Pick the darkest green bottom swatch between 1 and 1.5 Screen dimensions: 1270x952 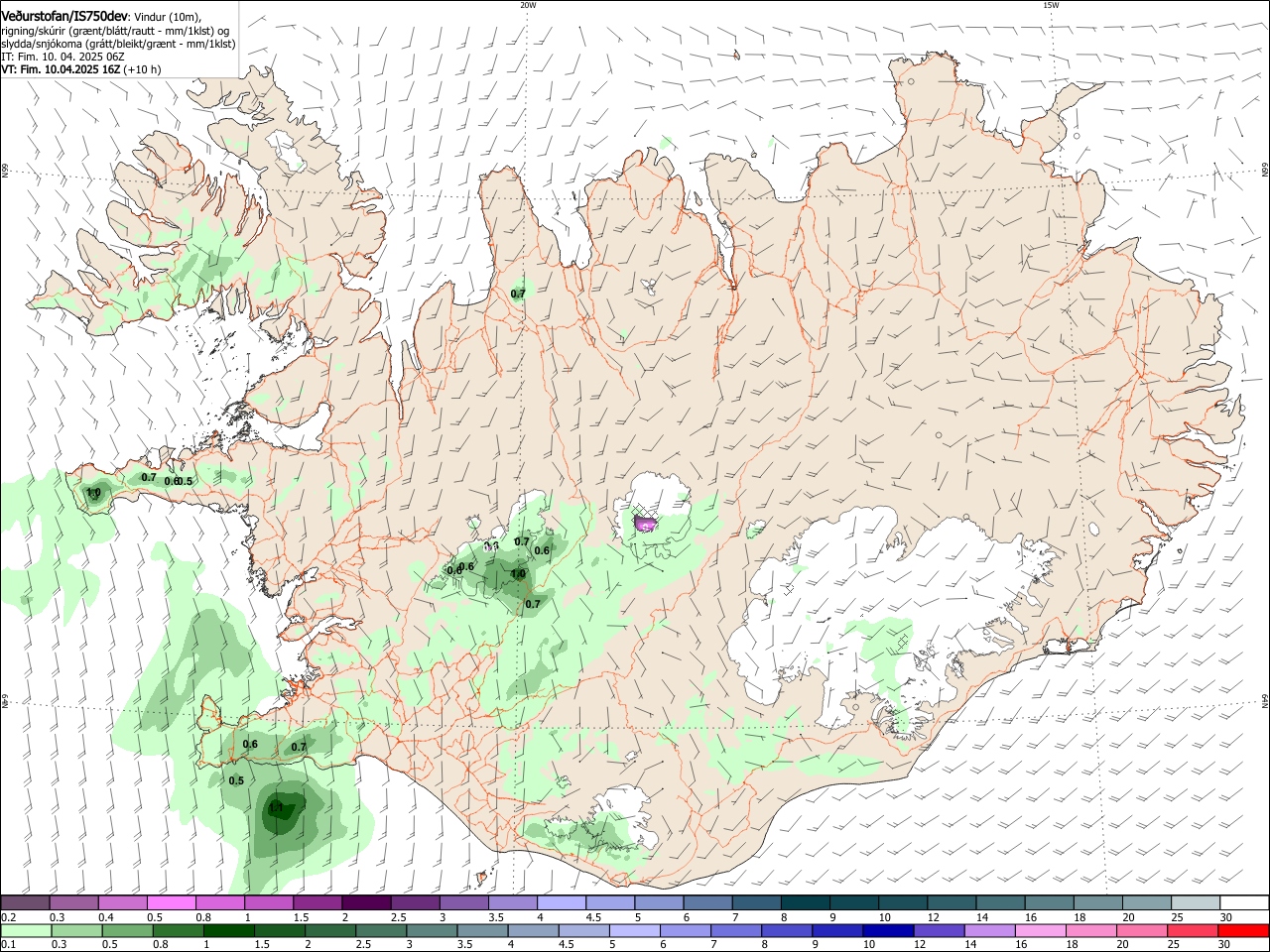click(227, 931)
